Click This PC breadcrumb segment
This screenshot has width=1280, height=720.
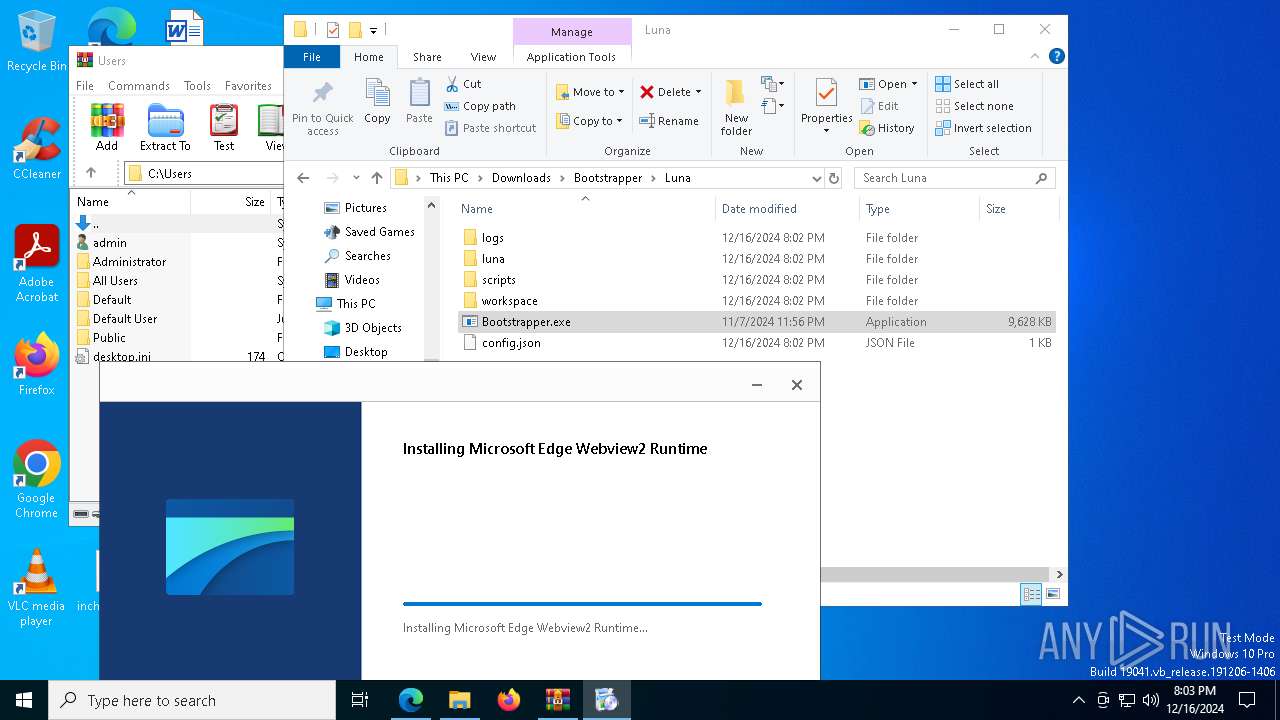point(449,178)
